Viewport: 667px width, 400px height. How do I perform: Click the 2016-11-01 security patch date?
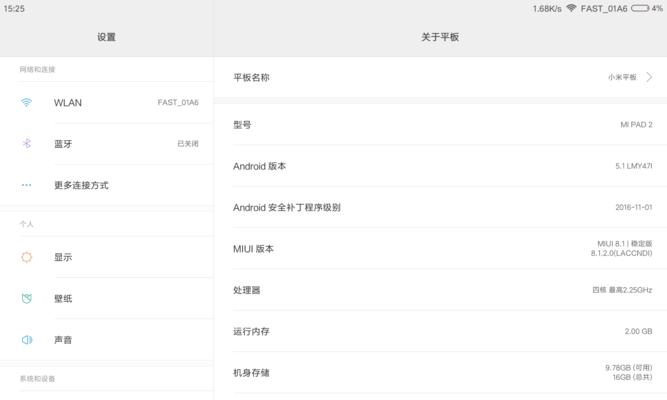coord(633,207)
